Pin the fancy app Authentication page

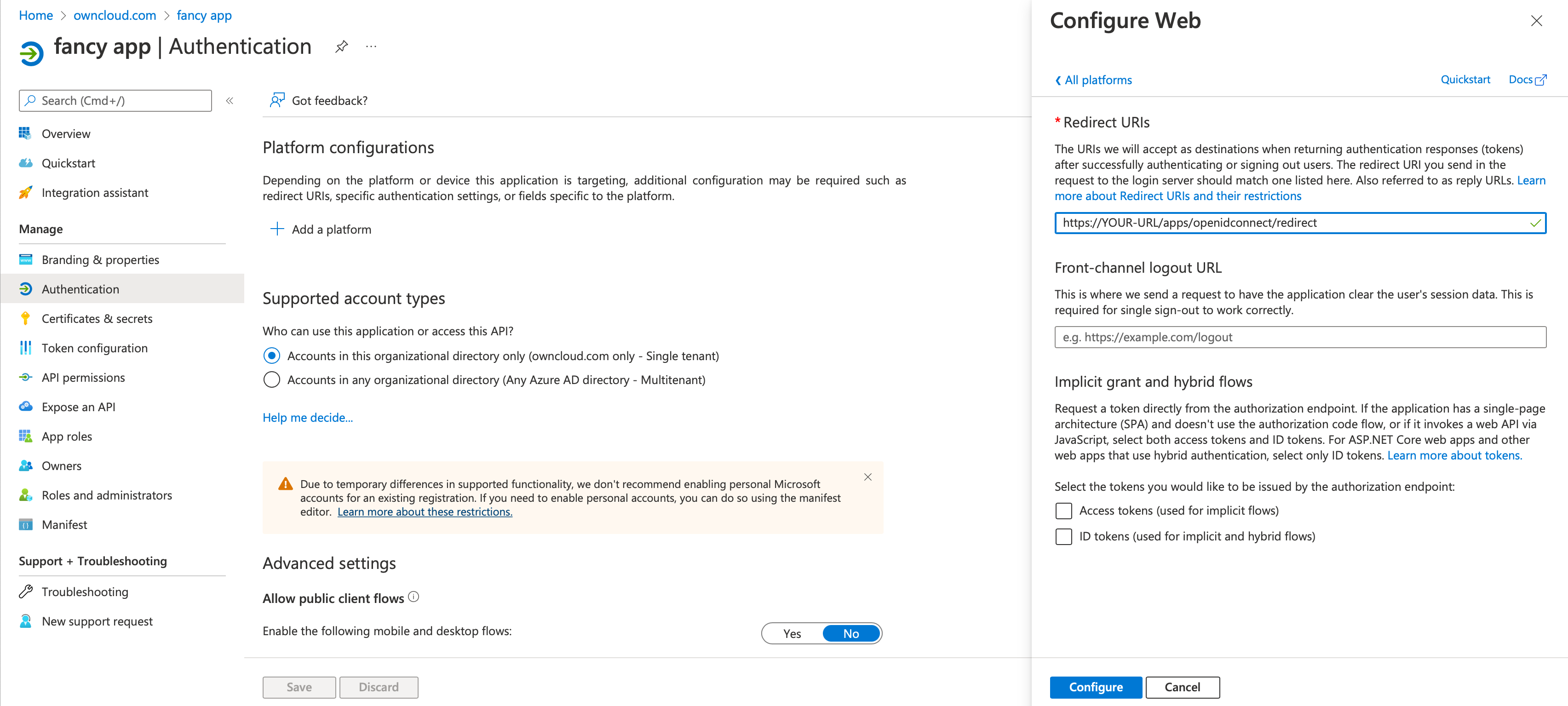click(x=342, y=46)
